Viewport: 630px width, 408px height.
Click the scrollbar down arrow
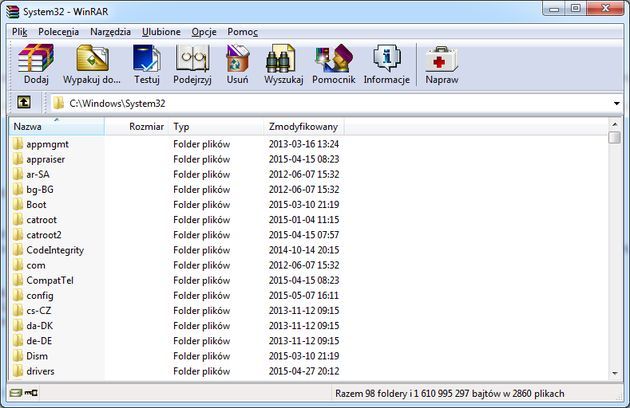[x=614, y=373]
